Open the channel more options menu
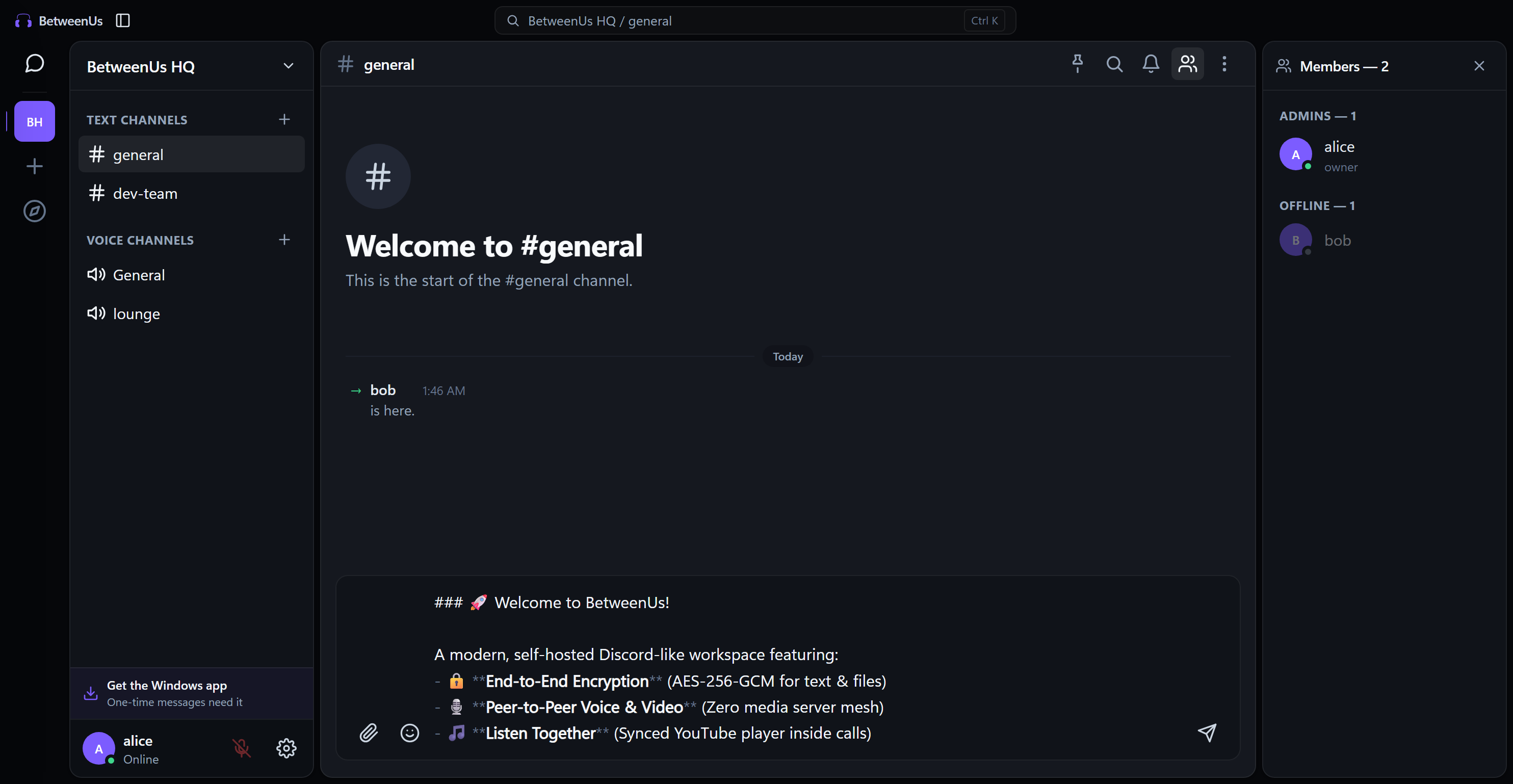This screenshot has width=1513, height=784. (x=1224, y=63)
